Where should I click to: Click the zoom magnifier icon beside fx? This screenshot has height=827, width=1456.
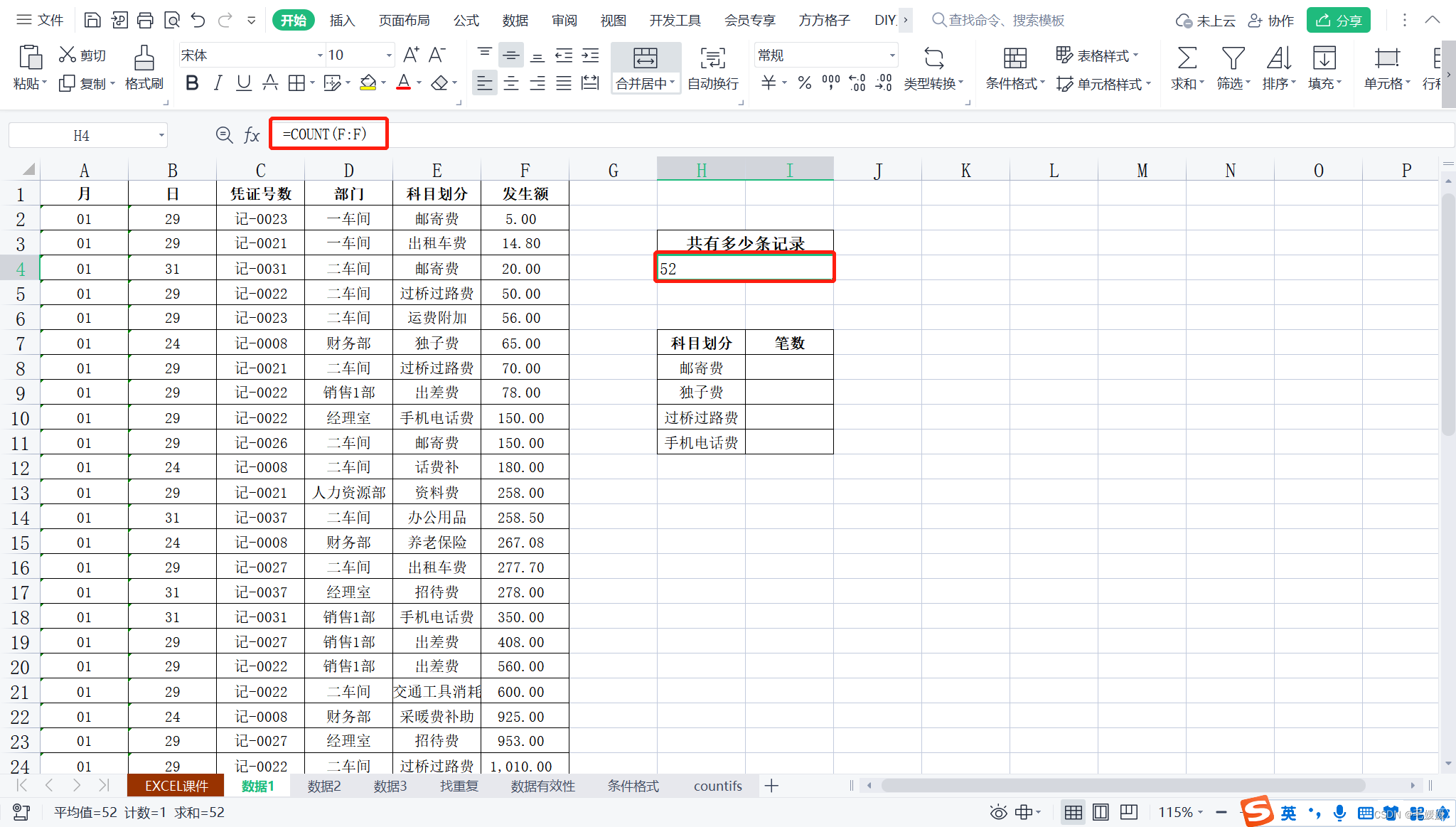click(224, 135)
